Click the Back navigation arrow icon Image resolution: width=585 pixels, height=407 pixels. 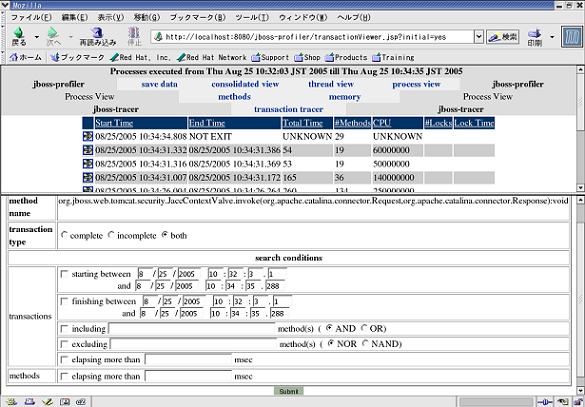click(x=18, y=34)
